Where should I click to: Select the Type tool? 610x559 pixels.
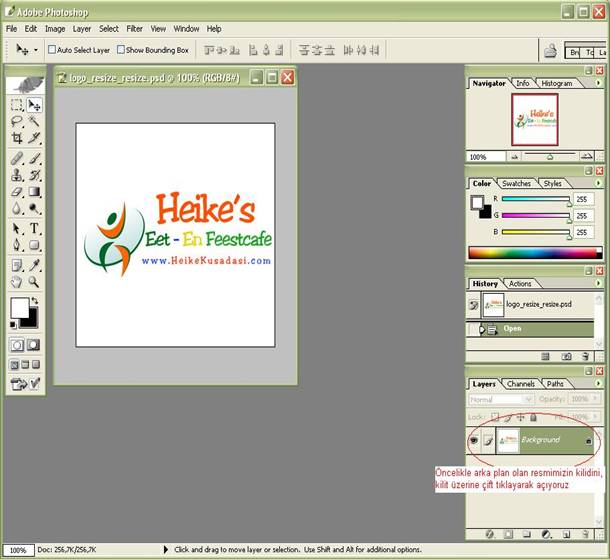(x=34, y=228)
